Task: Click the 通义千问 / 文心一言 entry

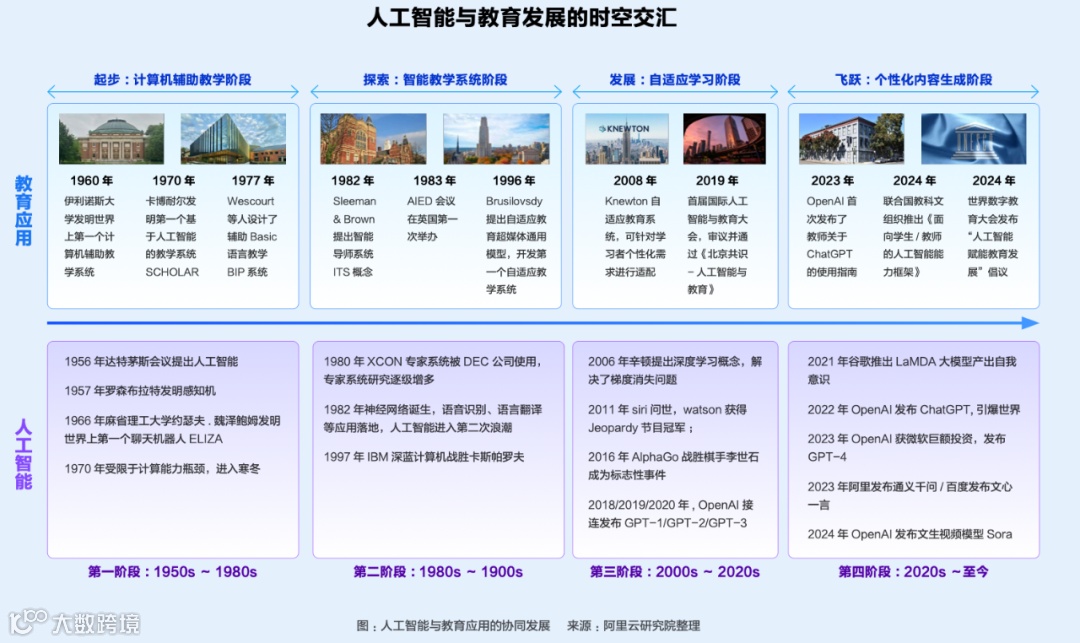Action: 910,495
